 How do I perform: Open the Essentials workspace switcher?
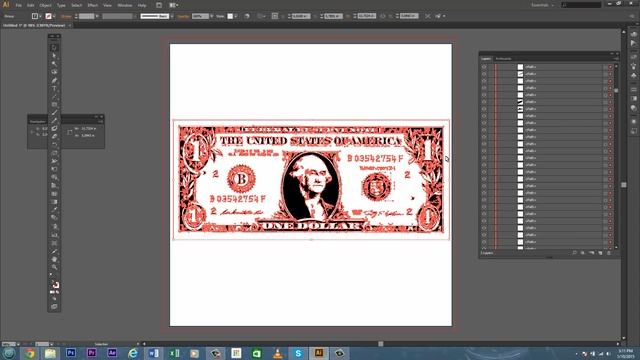[x=543, y=5]
